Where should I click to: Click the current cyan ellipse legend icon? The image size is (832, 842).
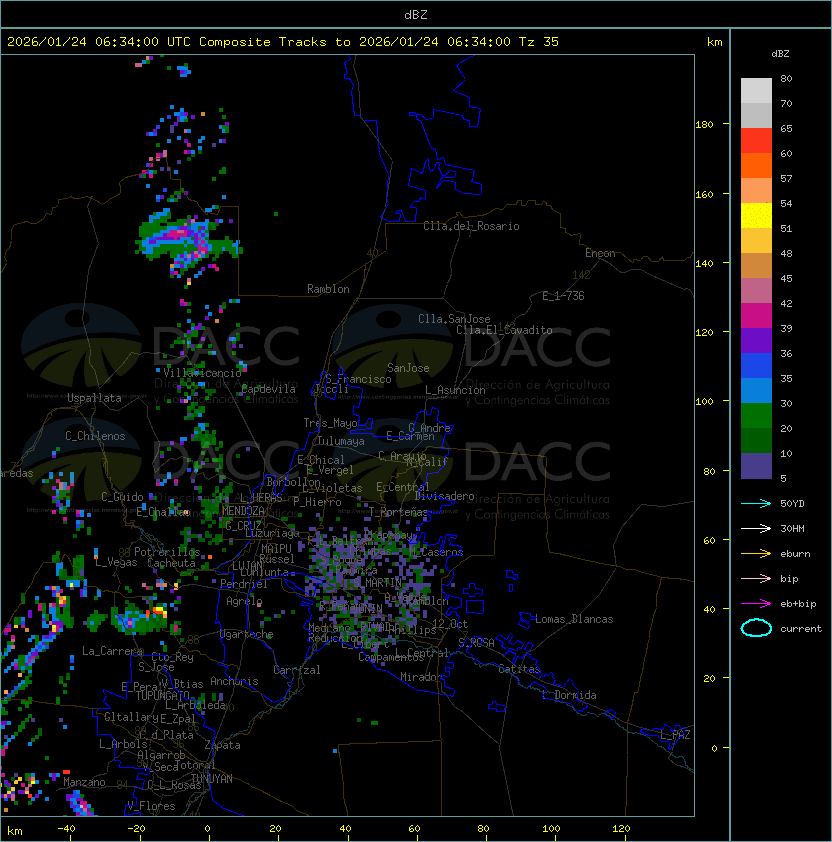click(x=756, y=628)
